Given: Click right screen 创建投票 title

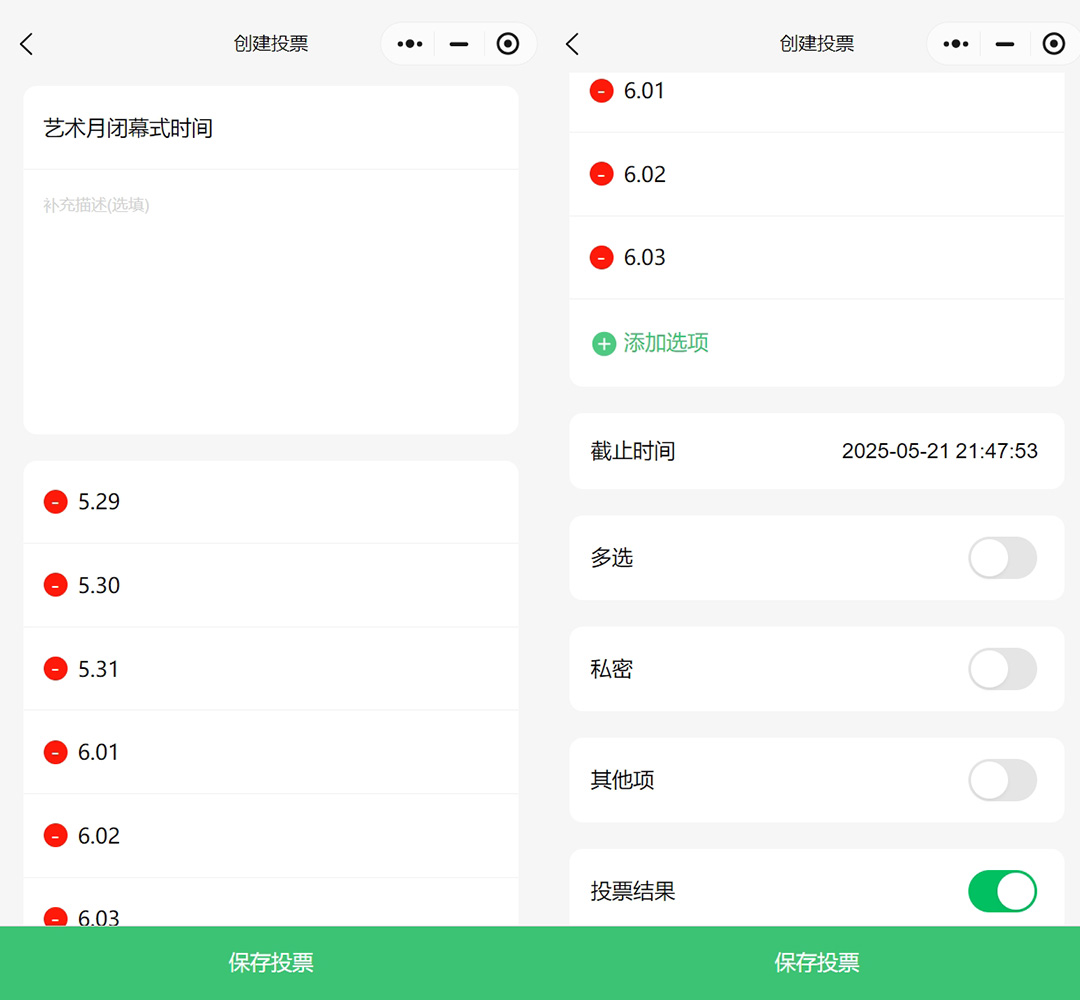Looking at the screenshot, I should tap(817, 44).
